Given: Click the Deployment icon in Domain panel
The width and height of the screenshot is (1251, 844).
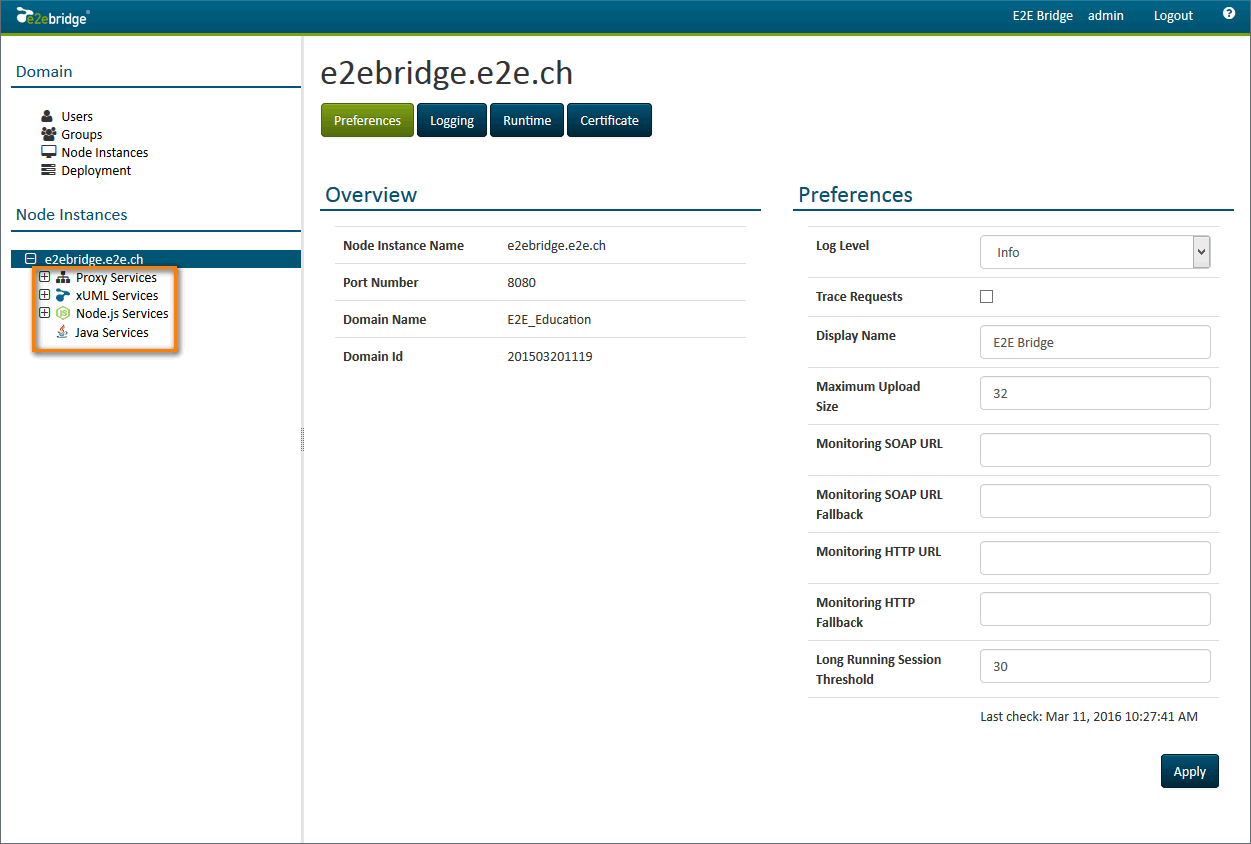Looking at the screenshot, I should tap(48, 170).
